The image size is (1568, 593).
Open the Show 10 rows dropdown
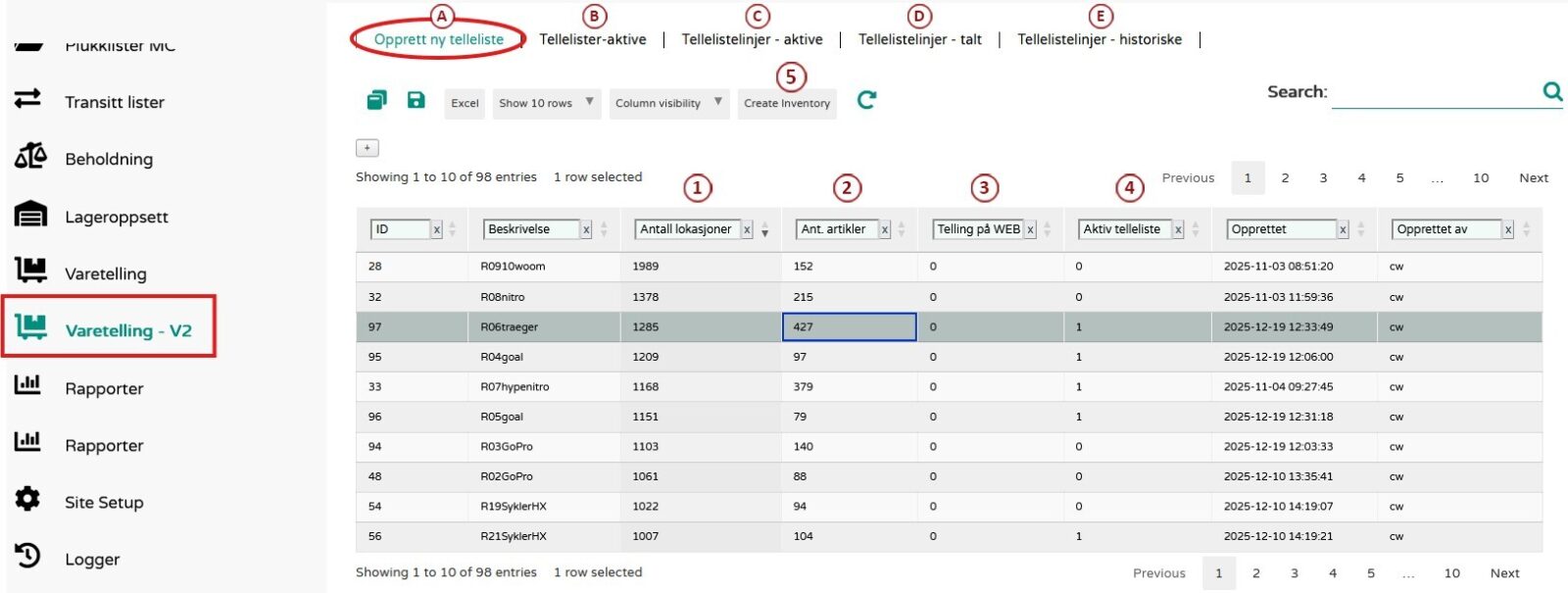pos(546,103)
